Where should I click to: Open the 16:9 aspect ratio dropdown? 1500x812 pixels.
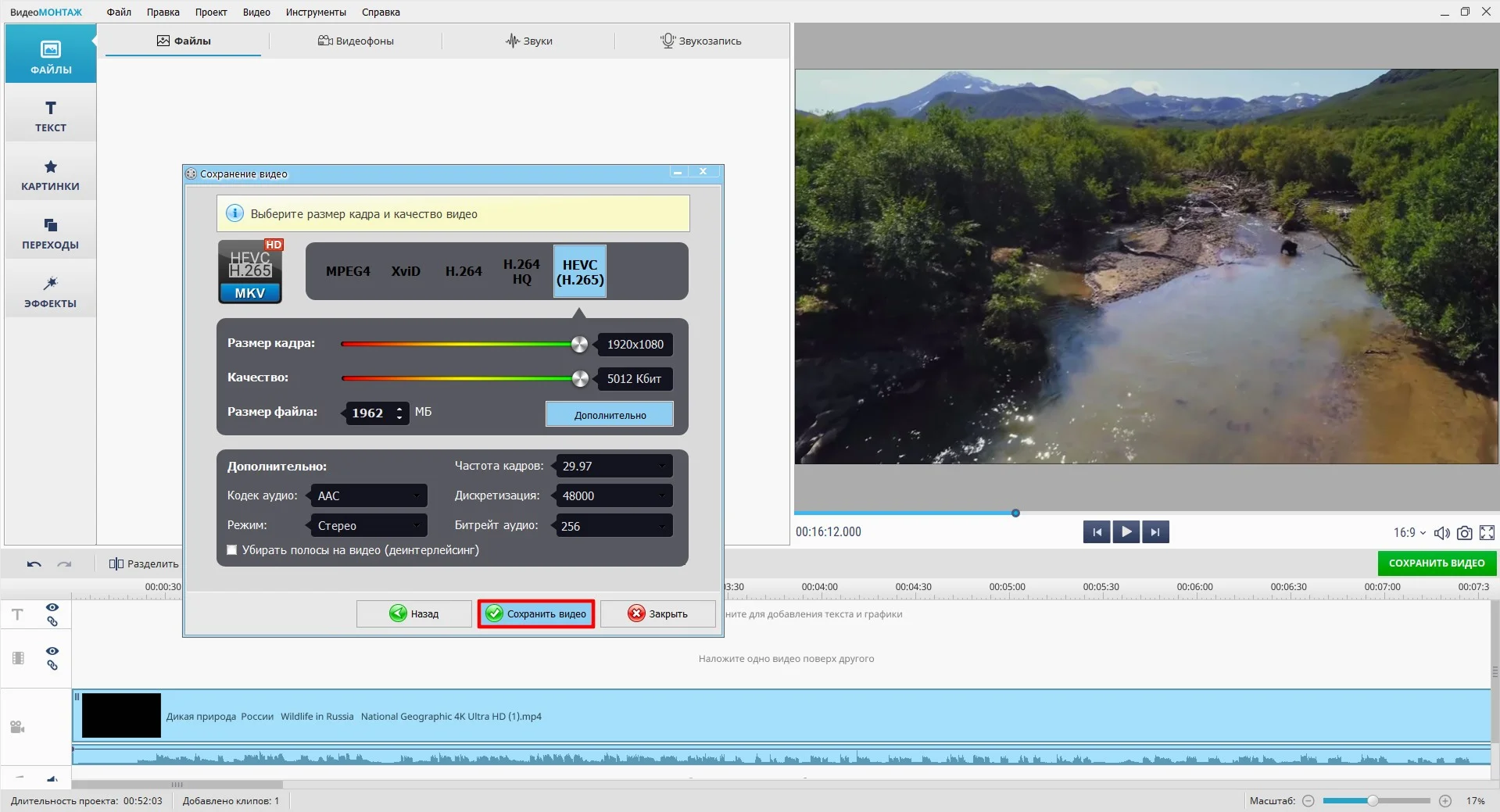pyautogui.click(x=1409, y=532)
